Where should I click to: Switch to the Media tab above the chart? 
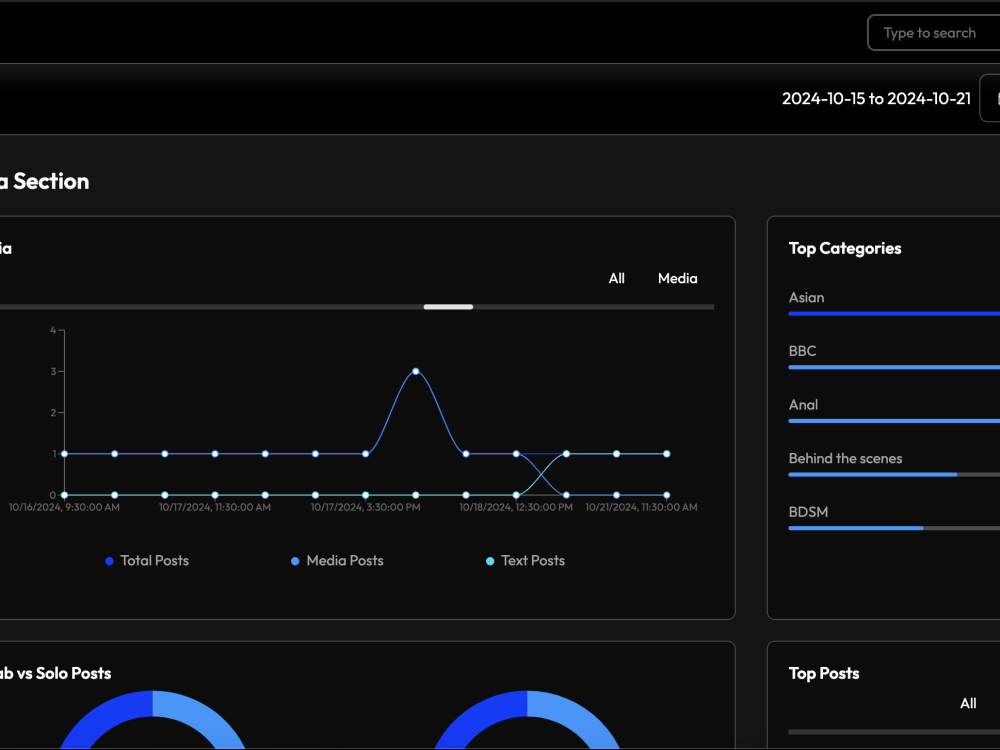point(677,278)
